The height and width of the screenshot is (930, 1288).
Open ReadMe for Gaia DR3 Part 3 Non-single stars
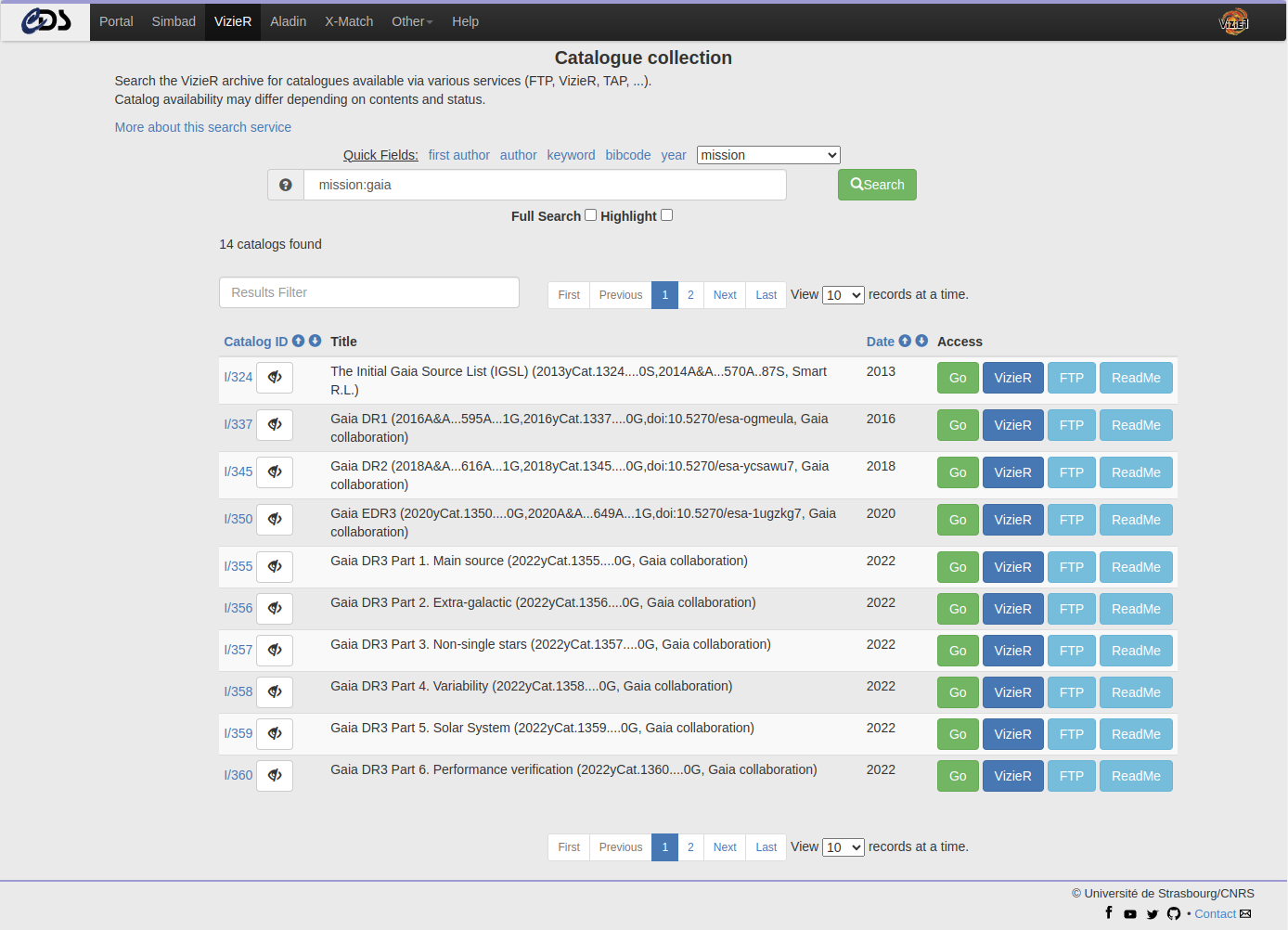(x=1136, y=651)
